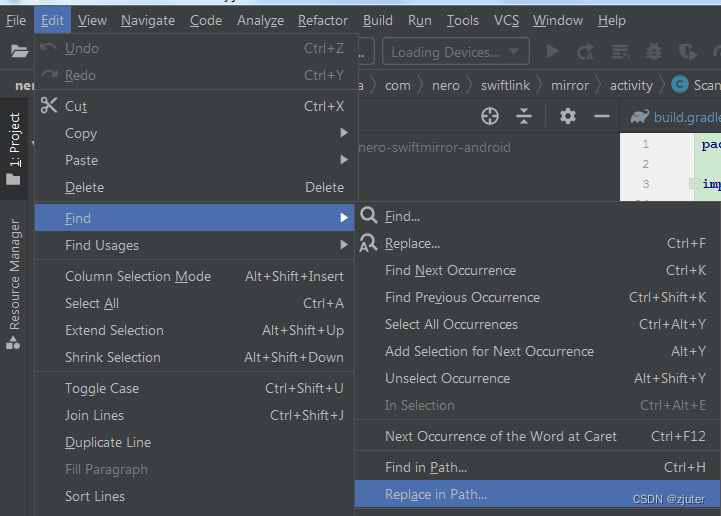This screenshot has width=721, height=516.
Task: Choose Find in Path option
Action: click(538, 467)
